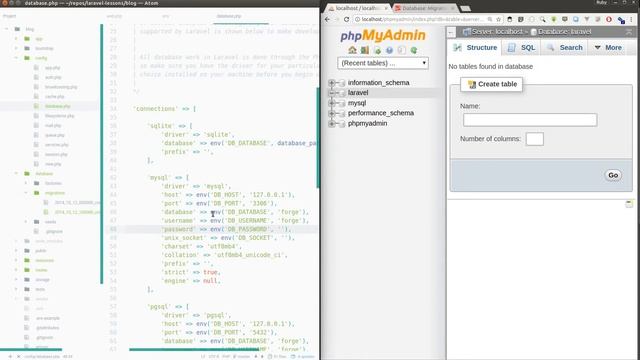
Task: Close the localhost browser tab
Action: [386, 8]
